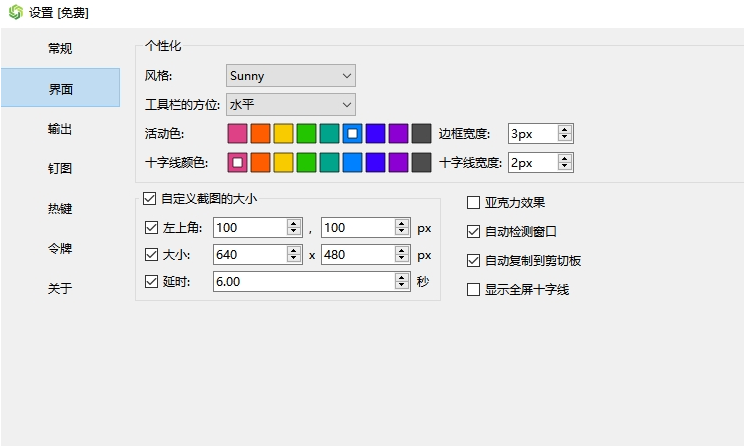Enable the acrylic effect checkbox
Viewport: 744px width, 446px height.
pyautogui.click(x=474, y=203)
